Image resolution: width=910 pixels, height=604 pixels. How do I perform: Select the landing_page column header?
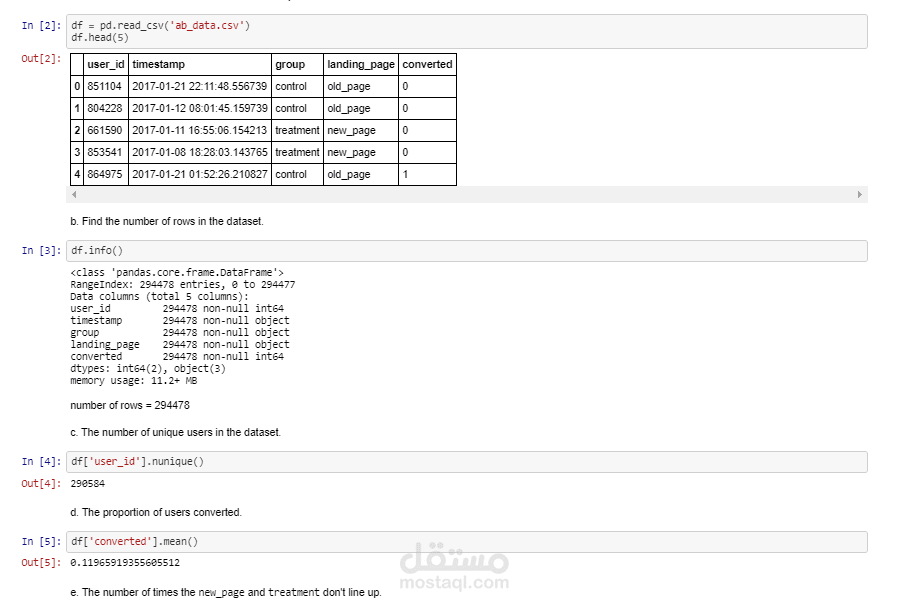pos(361,64)
